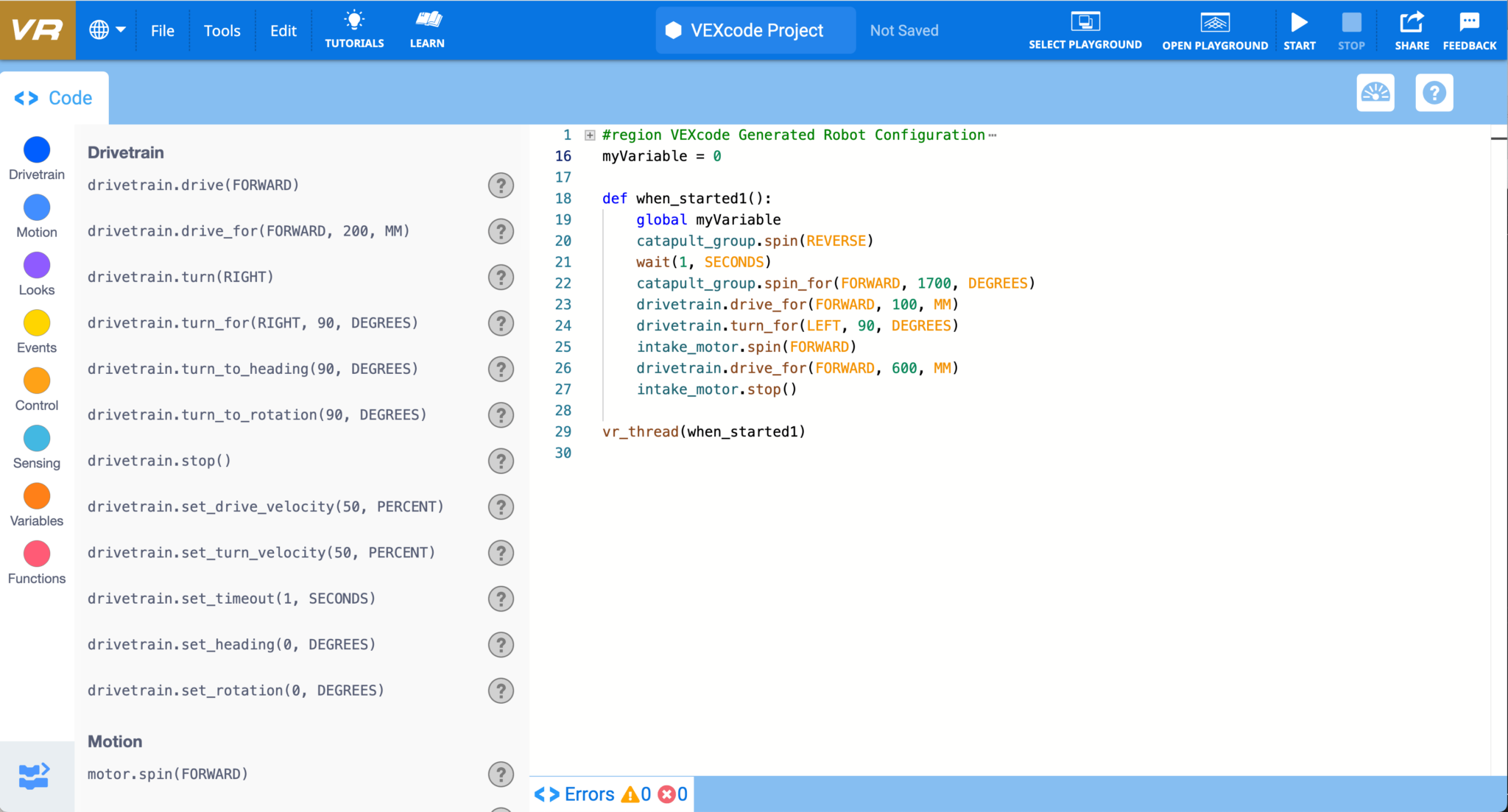Image resolution: width=1508 pixels, height=812 pixels.
Task: Open the Motion commands category
Action: click(36, 208)
